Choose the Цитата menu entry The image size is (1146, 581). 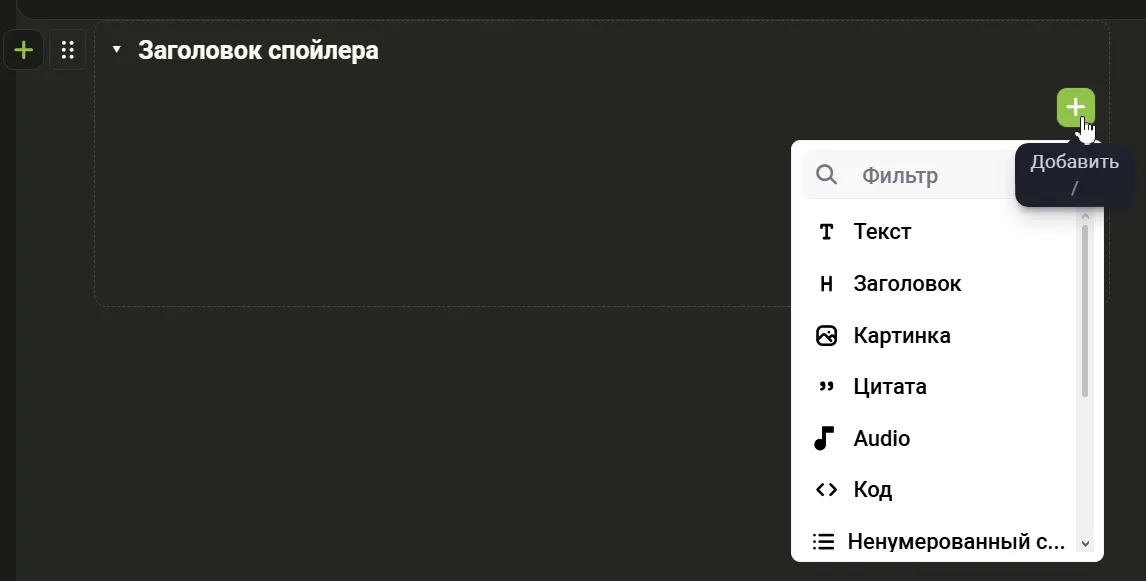click(889, 387)
